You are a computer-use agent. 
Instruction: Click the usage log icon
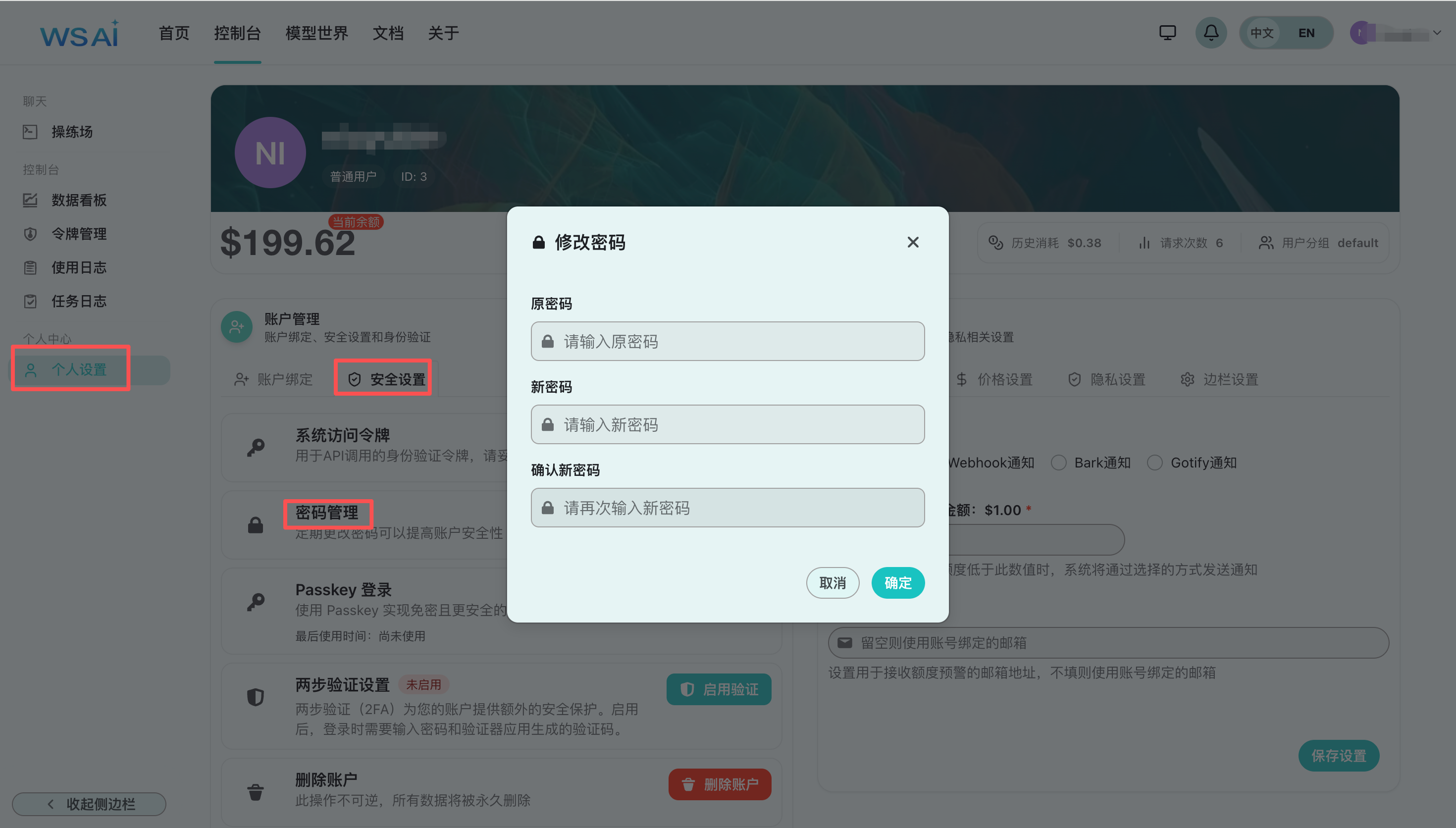coord(30,267)
